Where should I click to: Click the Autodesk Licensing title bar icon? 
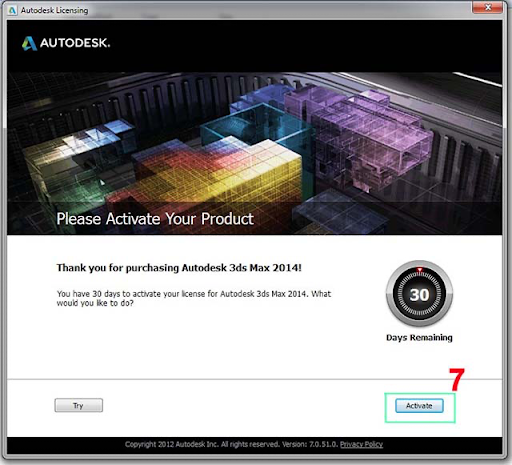pyautogui.click(x=12, y=10)
